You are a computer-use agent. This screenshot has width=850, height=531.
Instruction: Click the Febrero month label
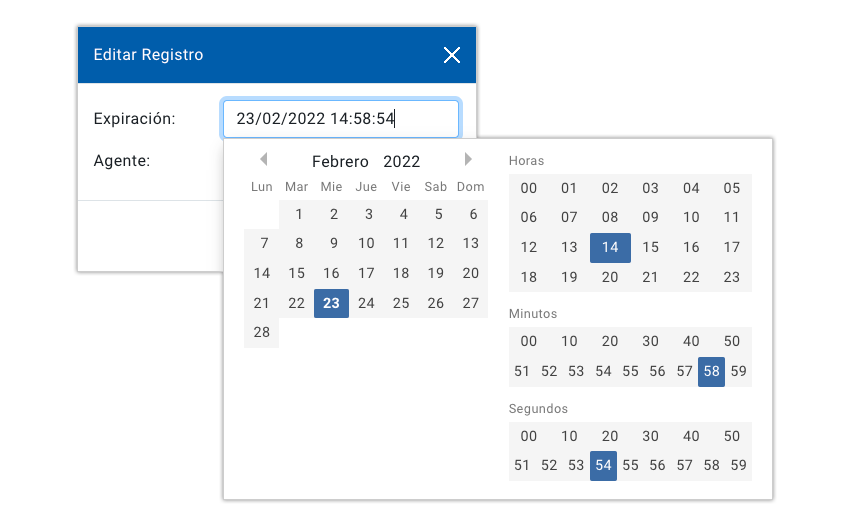pos(340,162)
